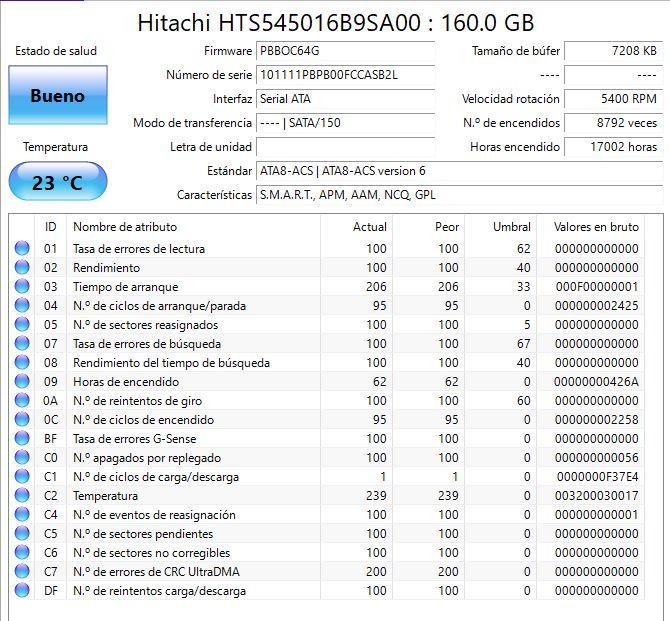Screen dimensions: 670x621
Task: Click status icon for attribute 01
Action: (22, 248)
